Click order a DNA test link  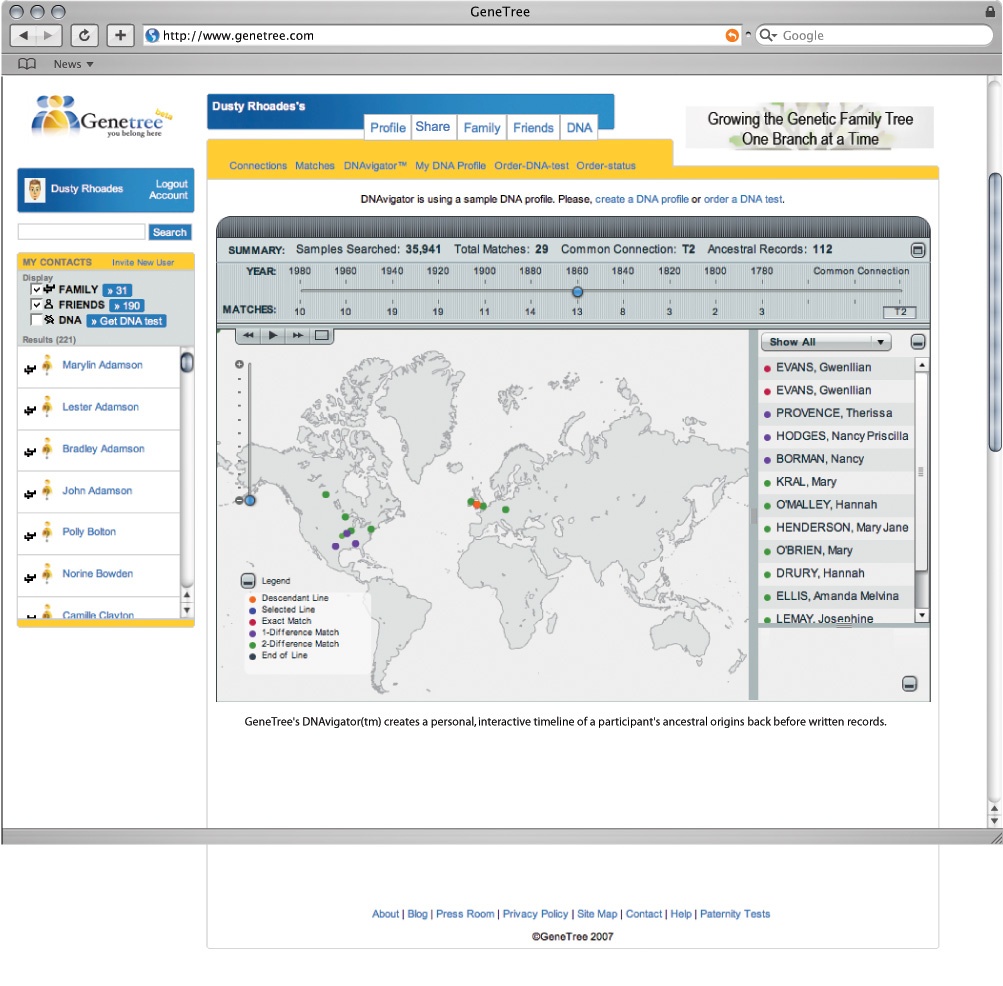coord(743,199)
